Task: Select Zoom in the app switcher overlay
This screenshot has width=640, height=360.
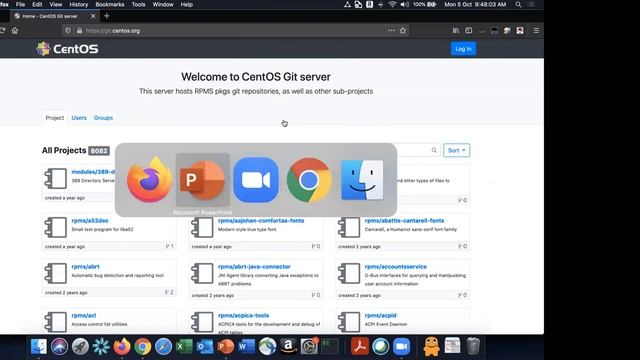Action: pos(256,180)
